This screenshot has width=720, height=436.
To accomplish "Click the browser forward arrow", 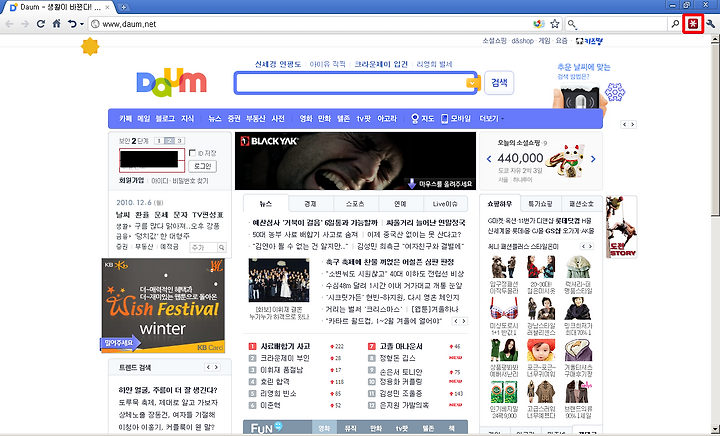I will 25,24.
